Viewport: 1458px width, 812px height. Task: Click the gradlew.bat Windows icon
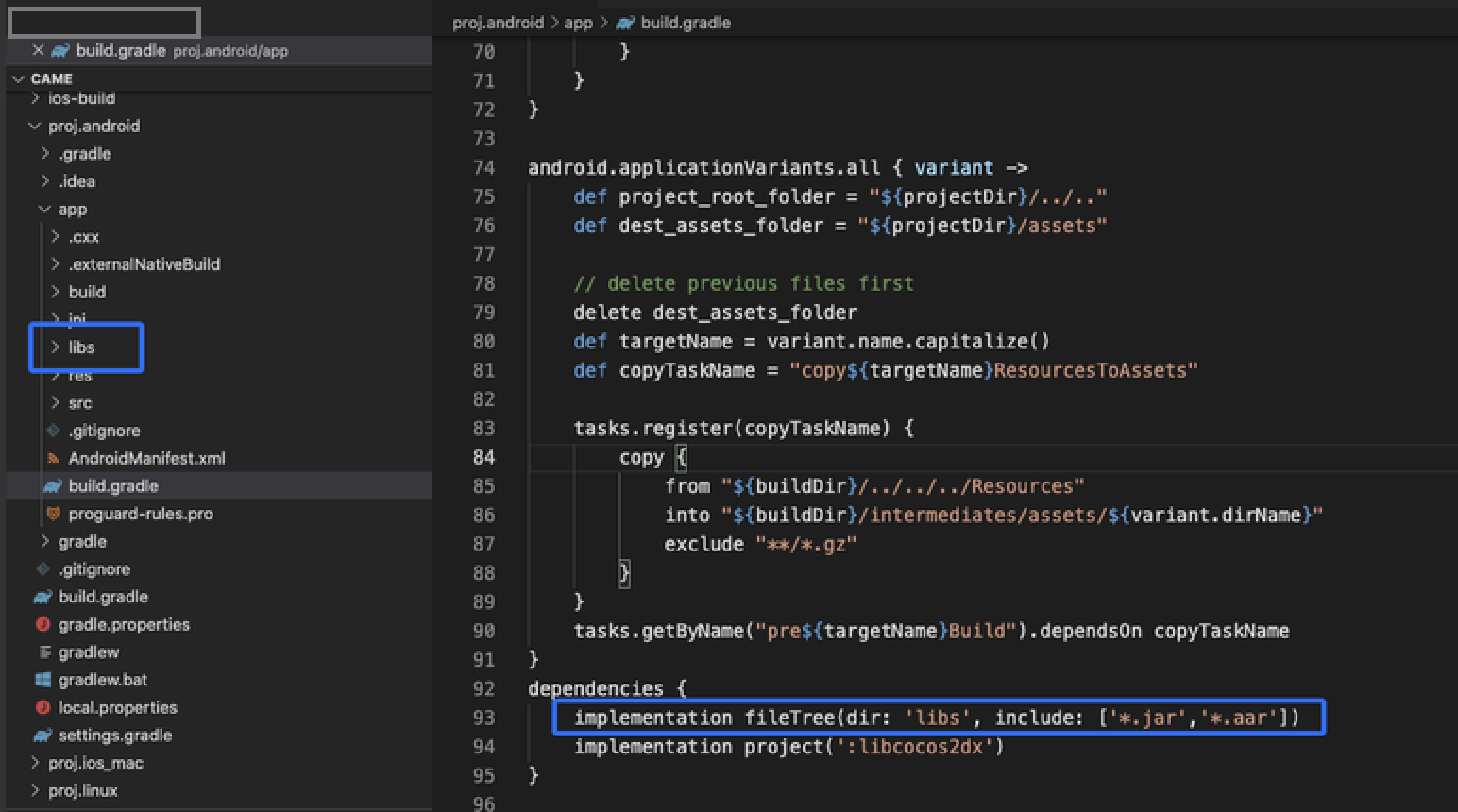pos(42,680)
